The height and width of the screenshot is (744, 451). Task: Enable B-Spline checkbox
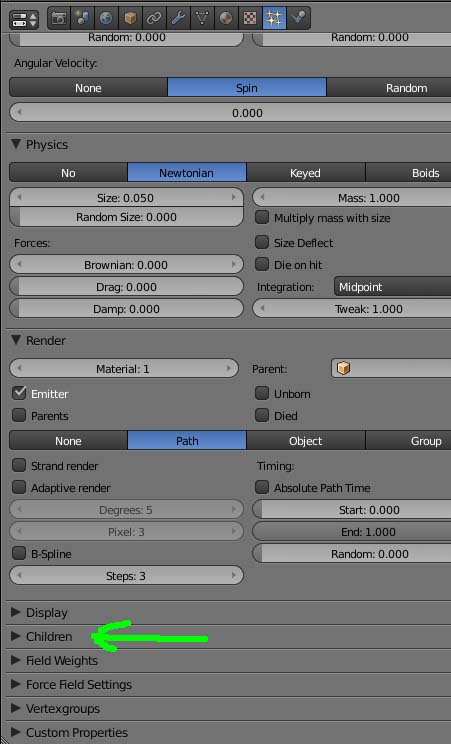(19, 553)
